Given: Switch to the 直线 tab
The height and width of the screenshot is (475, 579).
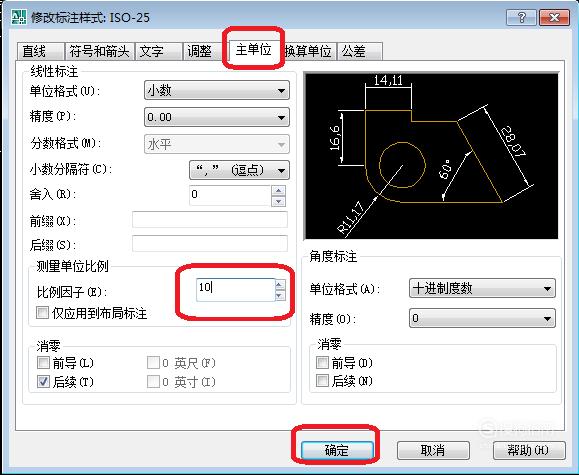Looking at the screenshot, I should point(40,51).
